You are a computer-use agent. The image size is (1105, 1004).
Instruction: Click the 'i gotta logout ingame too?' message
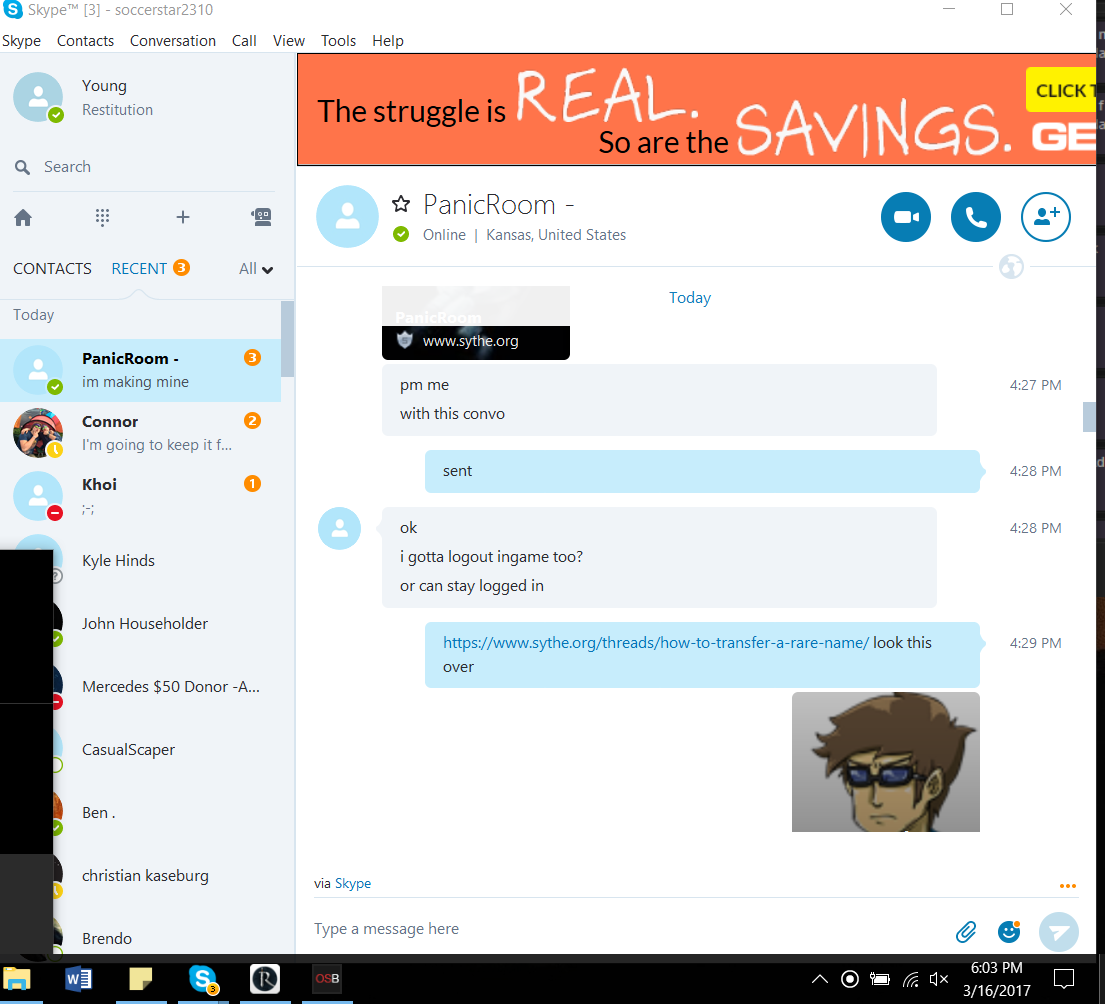tap(491, 557)
